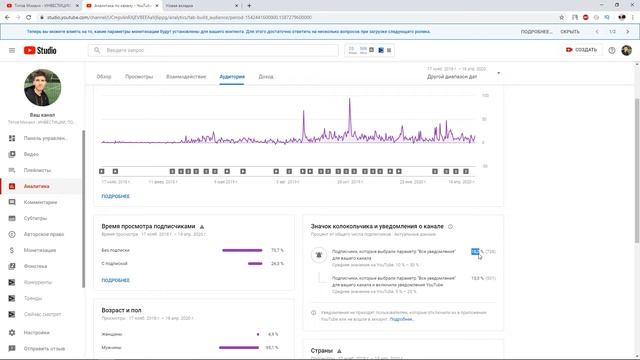Image resolution: width=640 pixels, height=360 pixels.
Task: Open the Dashboard item in the sidebar
Action: (41, 138)
